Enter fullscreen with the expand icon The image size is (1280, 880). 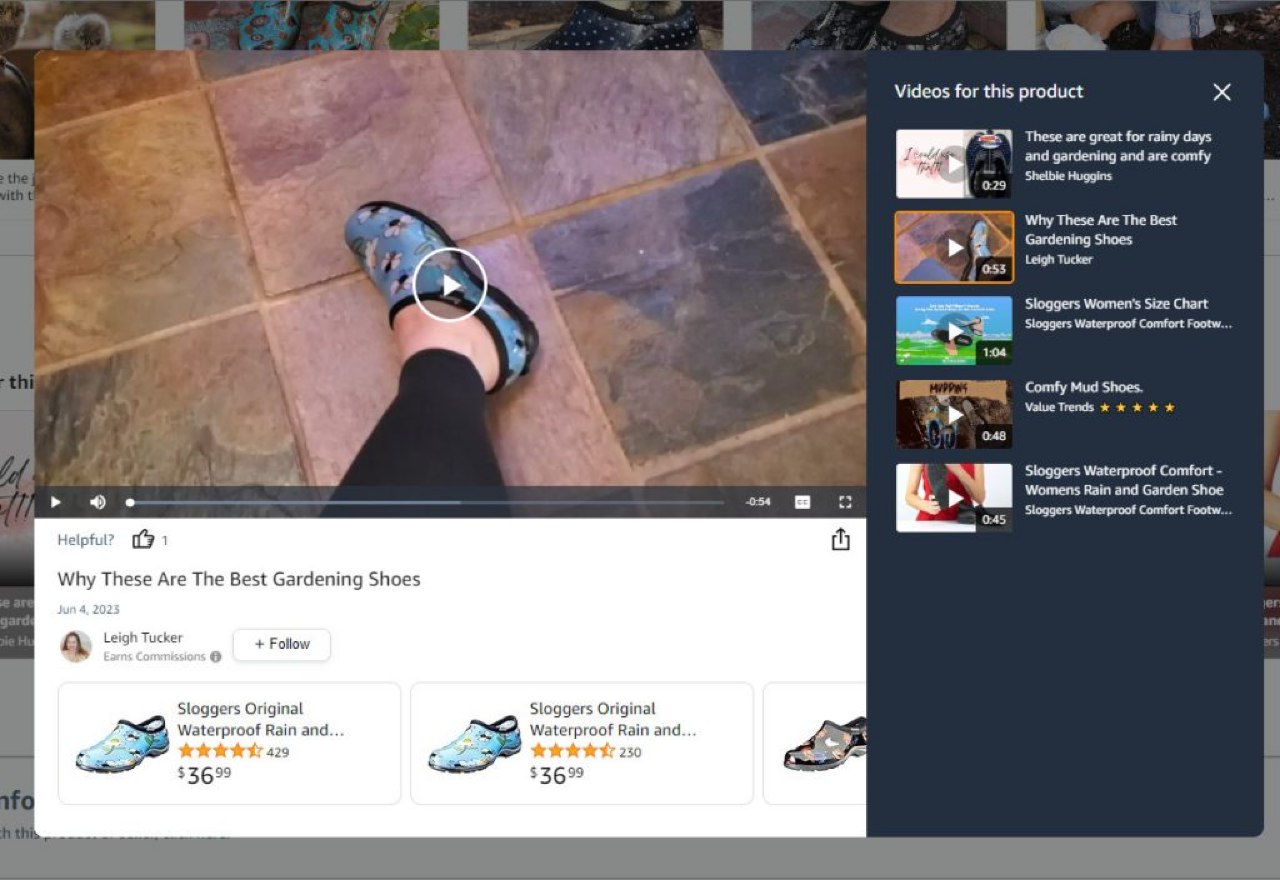coord(845,502)
